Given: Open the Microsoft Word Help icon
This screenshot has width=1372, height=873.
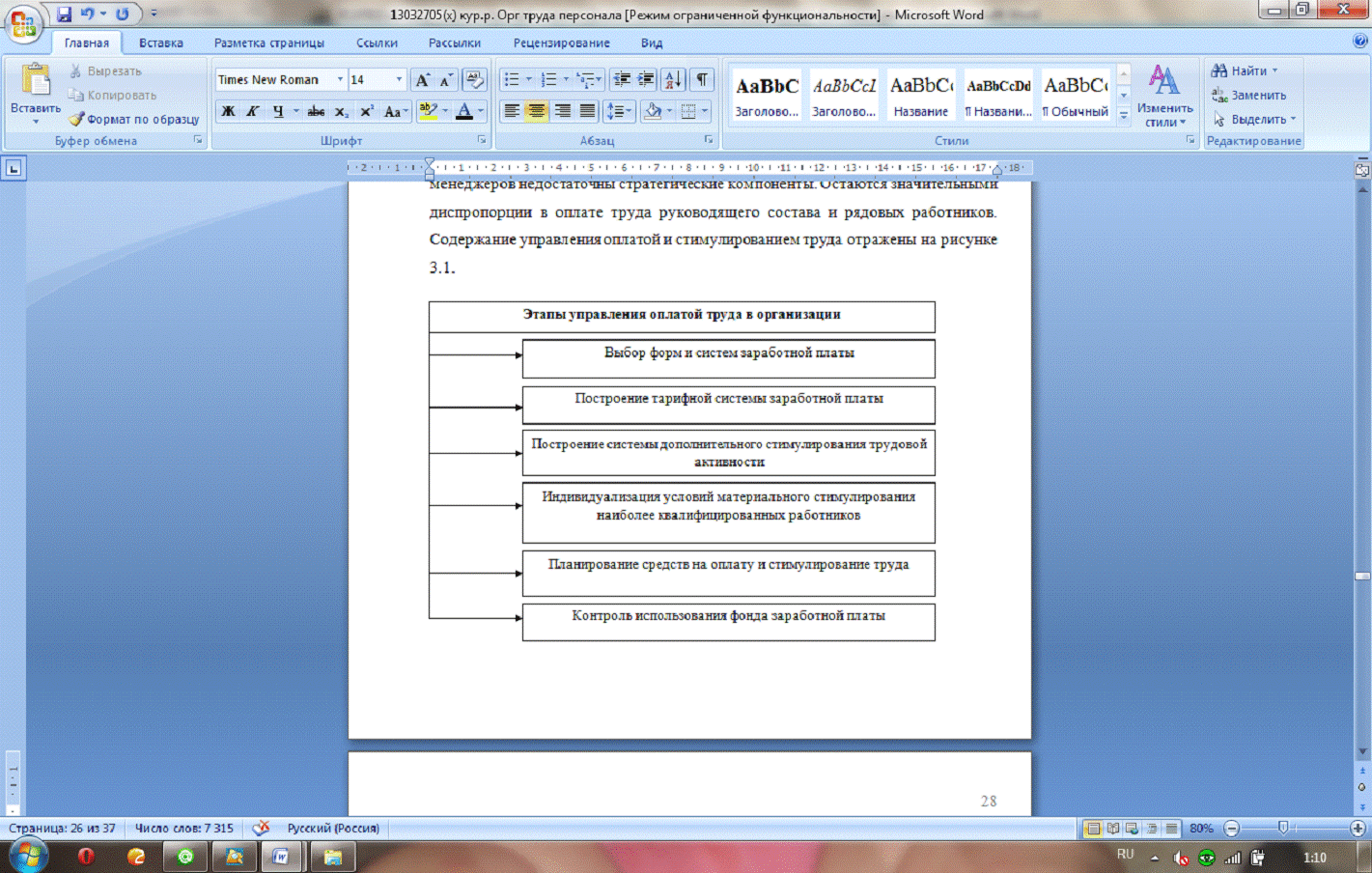Looking at the screenshot, I should (x=1359, y=42).
